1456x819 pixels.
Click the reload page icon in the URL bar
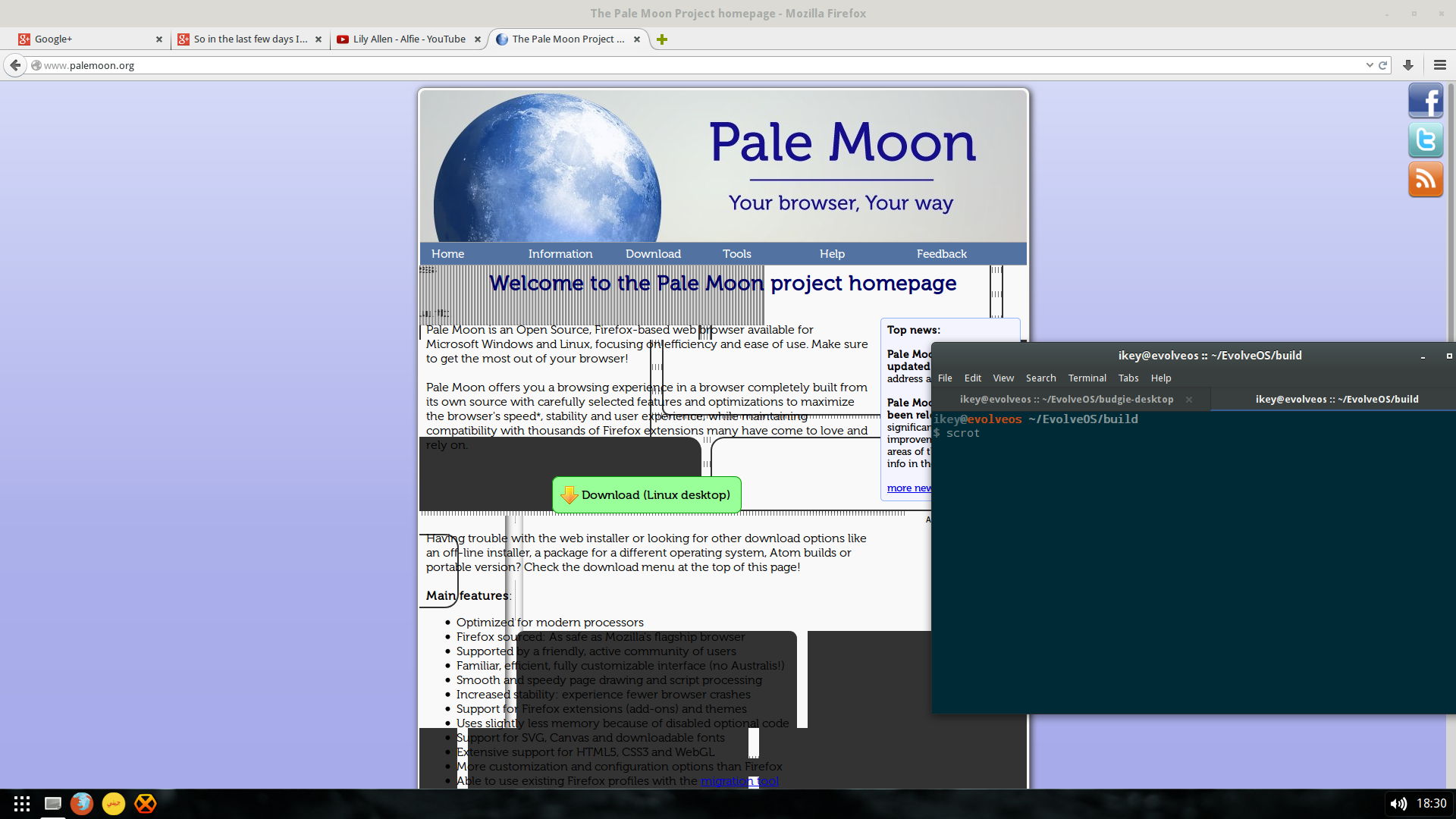[x=1382, y=65]
